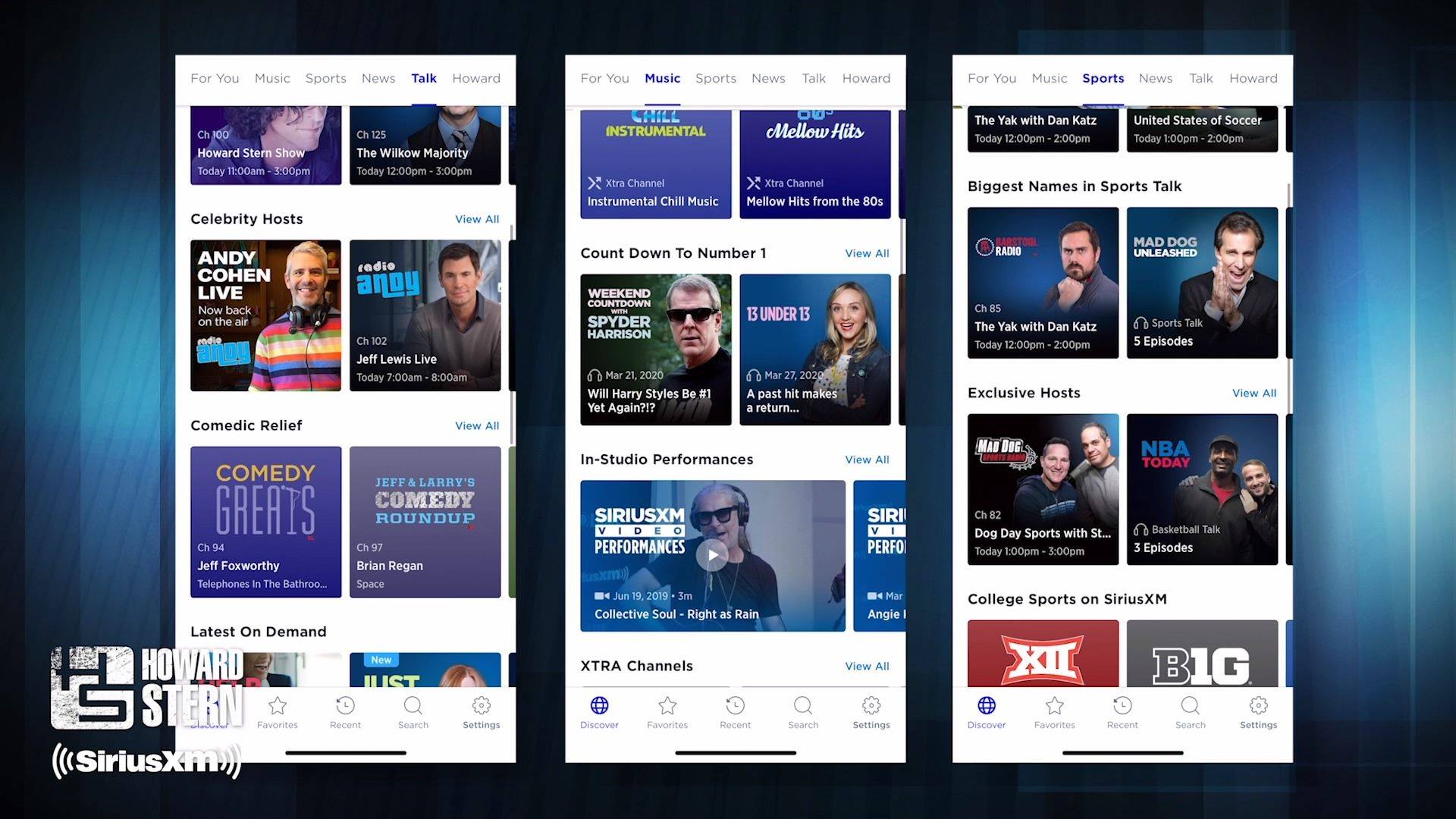Switch to Music tab on the Talk screen
The image size is (1456, 819).
272,78
